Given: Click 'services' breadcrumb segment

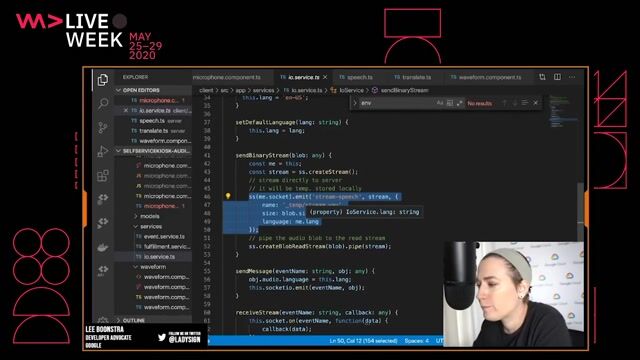Looking at the screenshot, I should point(263,90).
